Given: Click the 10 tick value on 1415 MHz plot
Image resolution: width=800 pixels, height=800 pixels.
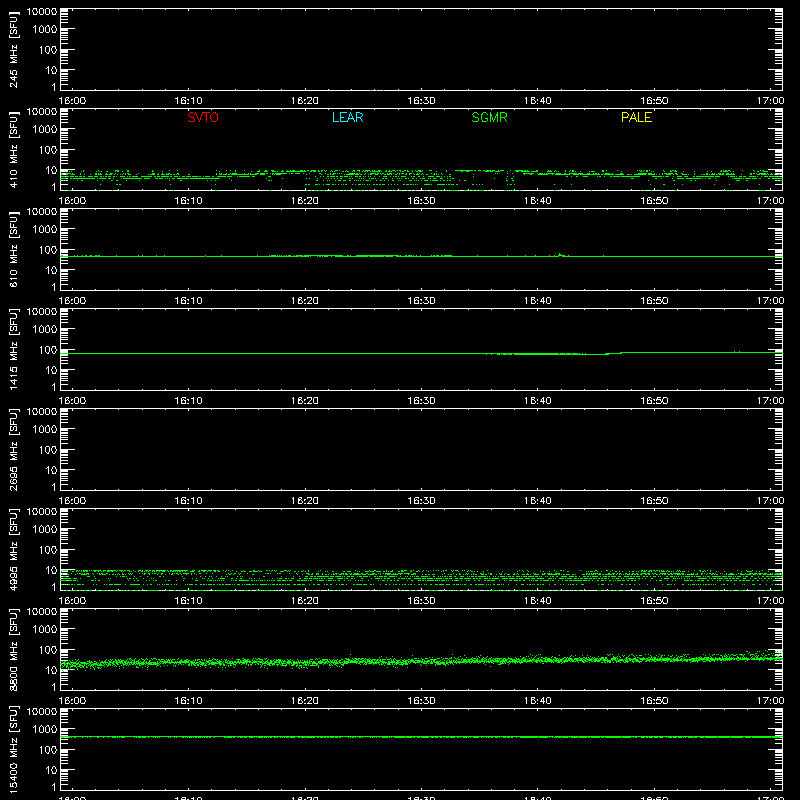Looking at the screenshot, I should [51, 370].
